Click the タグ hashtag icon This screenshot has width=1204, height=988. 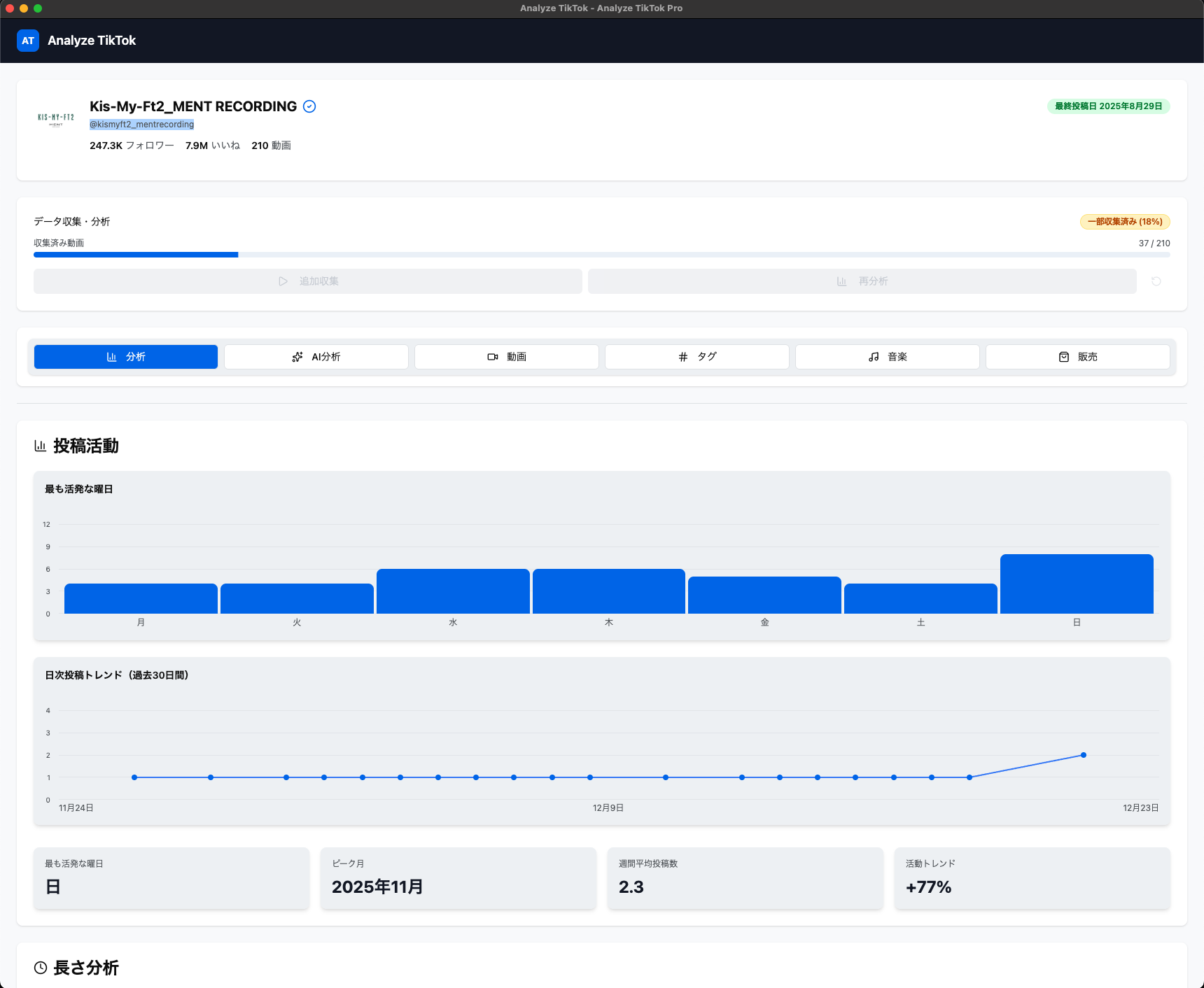point(683,356)
